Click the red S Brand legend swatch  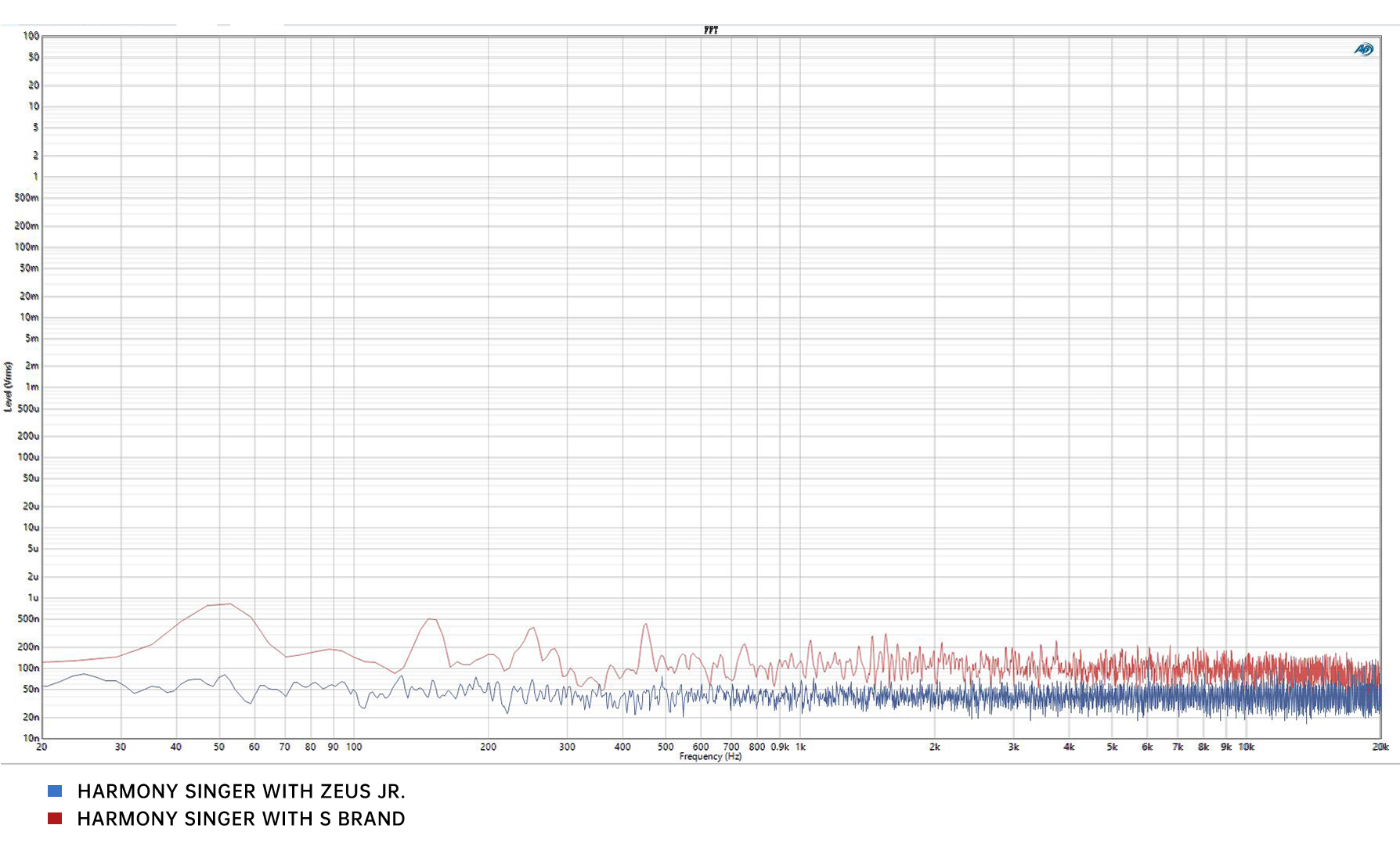pos(55,818)
